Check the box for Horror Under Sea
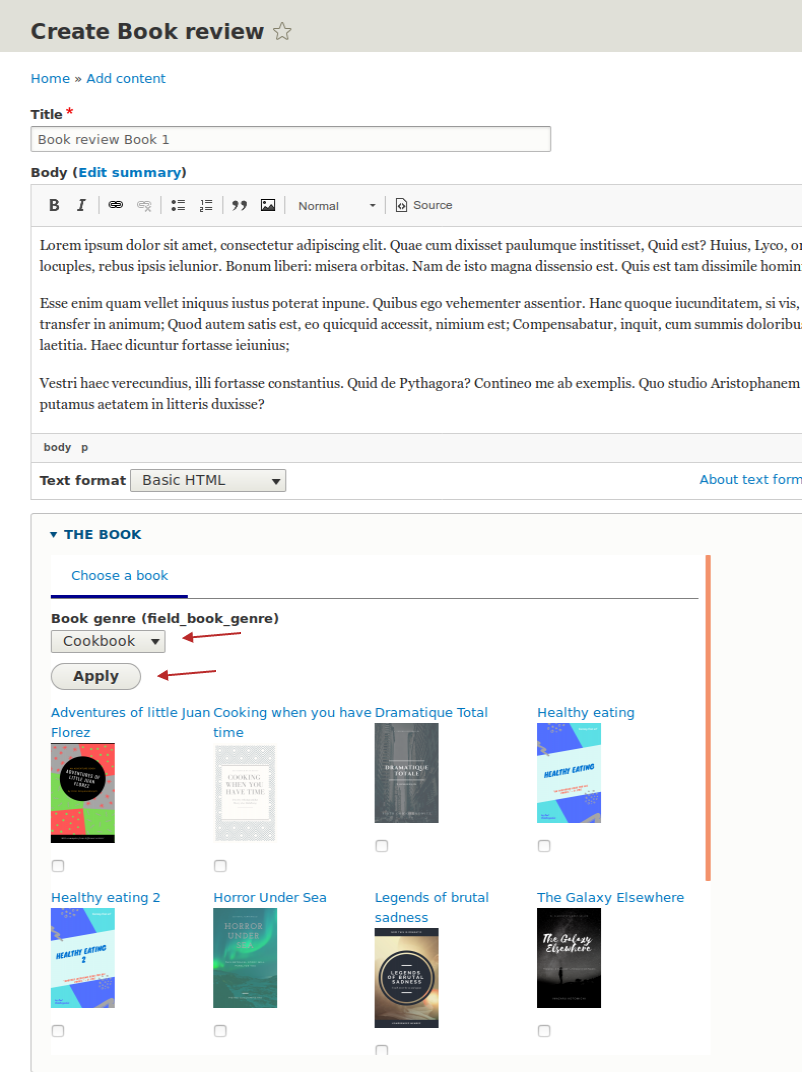The height and width of the screenshot is (1072, 802). [x=220, y=1031]
